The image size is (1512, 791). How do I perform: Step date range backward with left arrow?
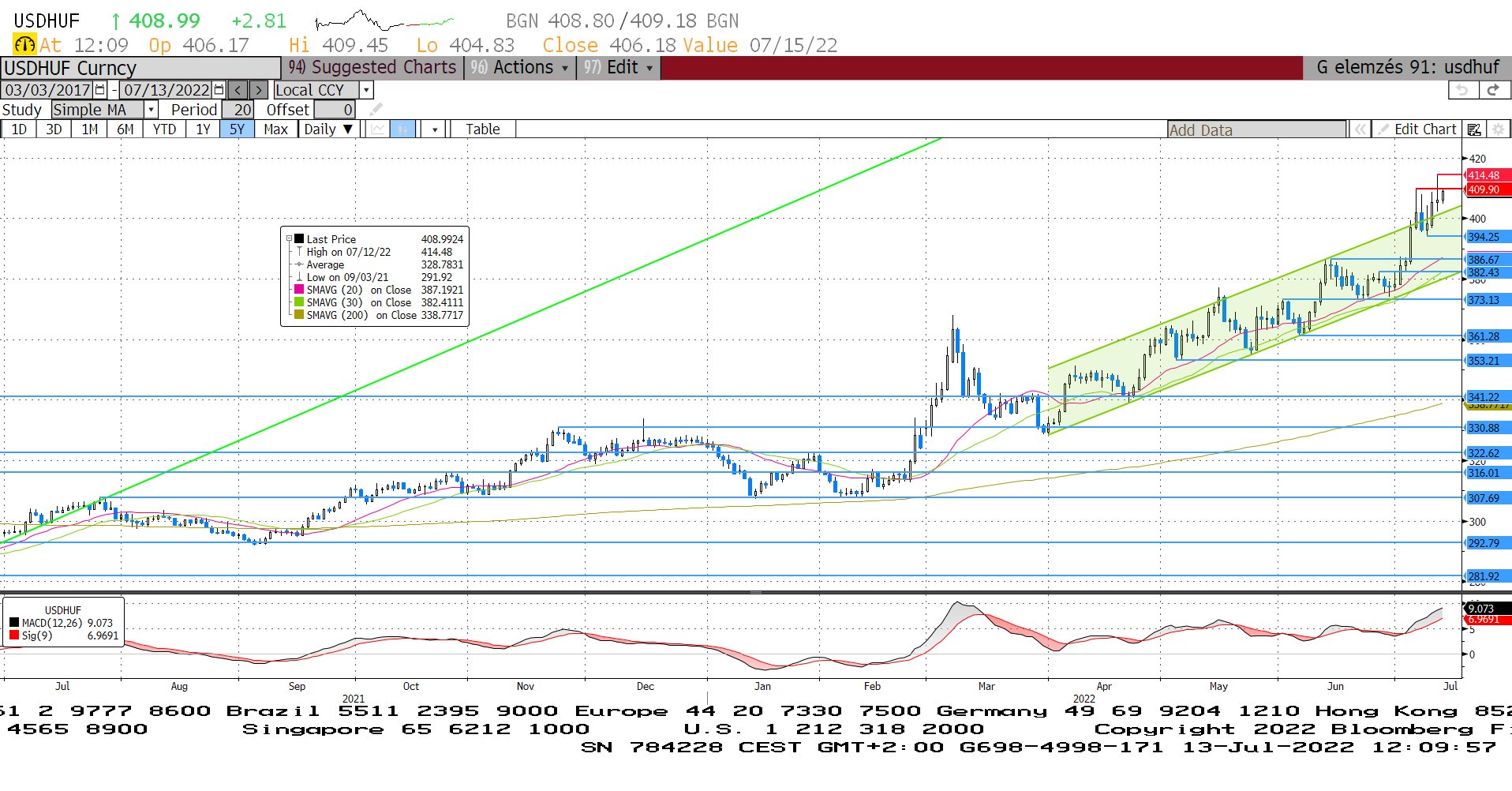pos(238,90)
